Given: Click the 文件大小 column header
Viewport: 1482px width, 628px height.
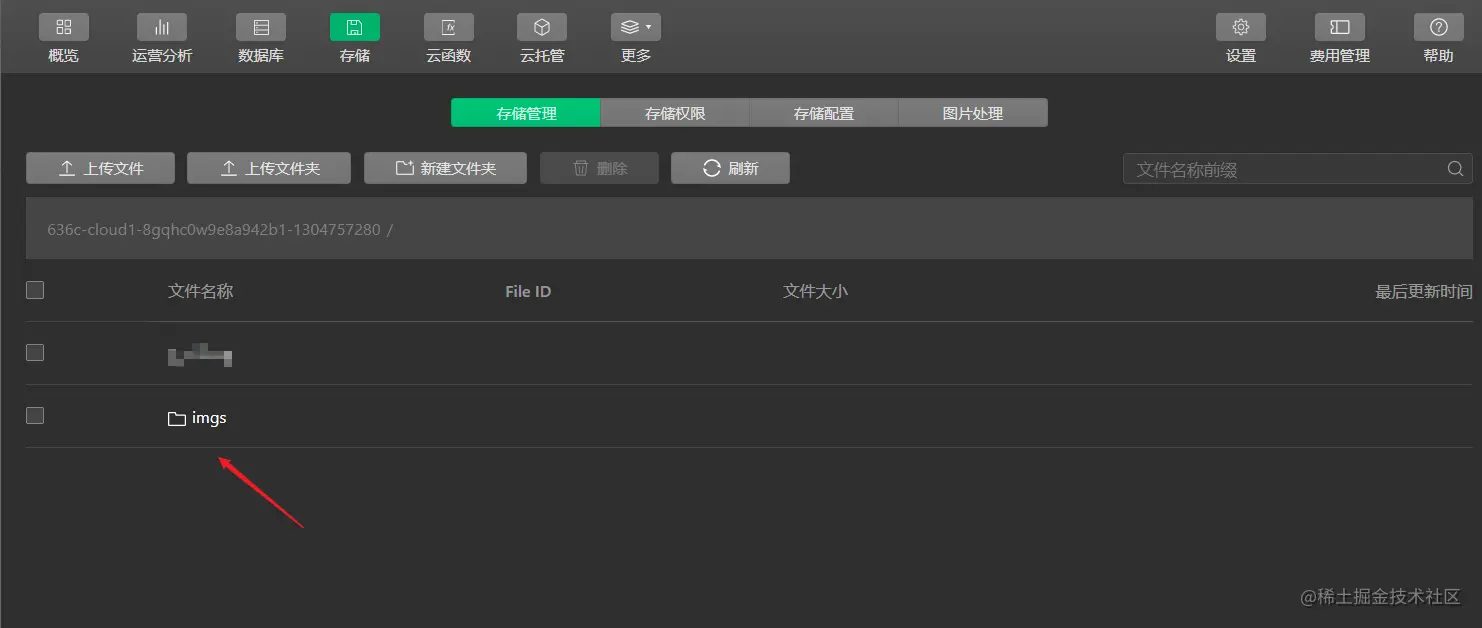Looking at the screenshot, I should pos(815,291).
